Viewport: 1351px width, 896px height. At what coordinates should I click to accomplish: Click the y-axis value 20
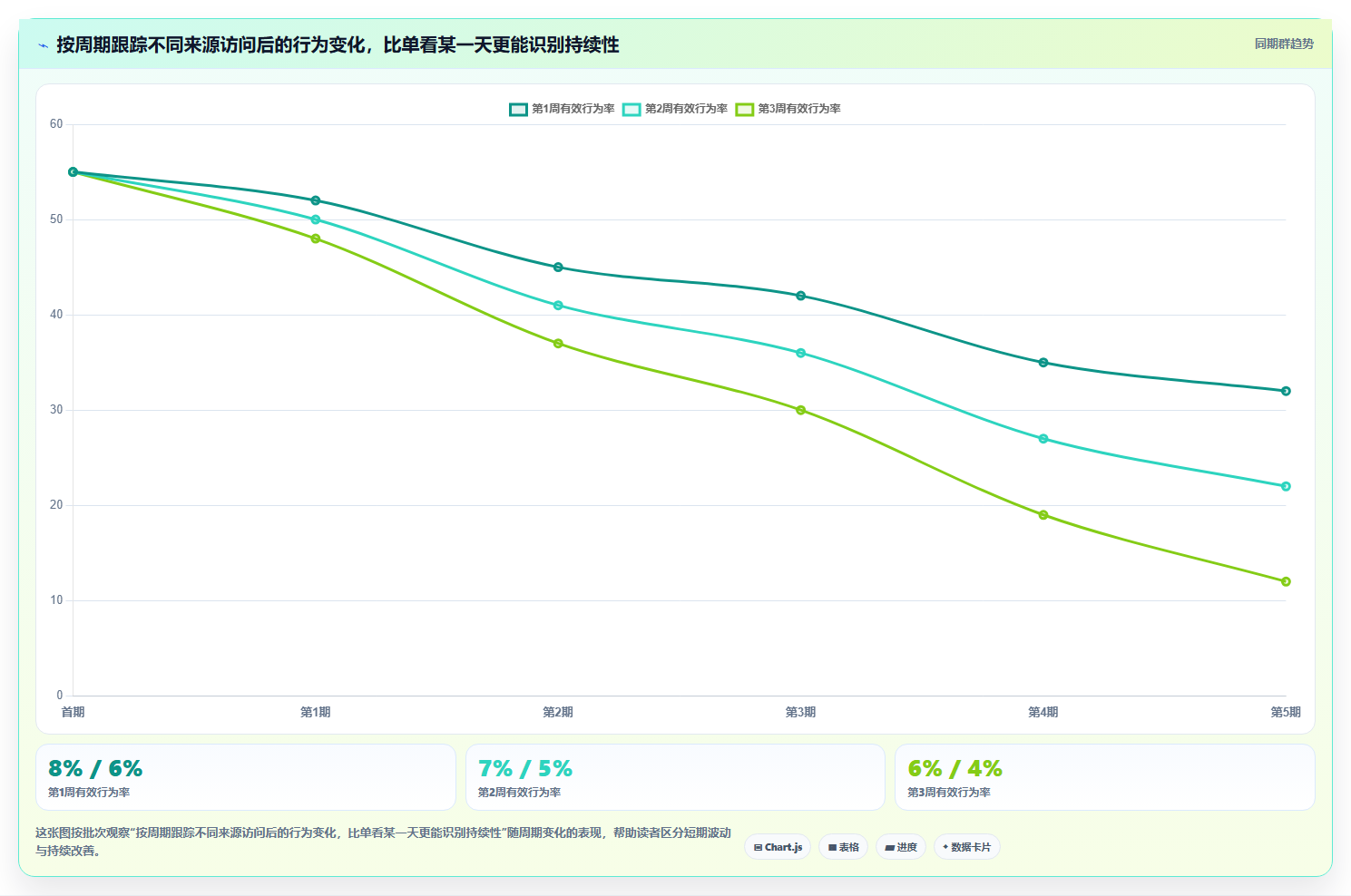click(56, 505)
